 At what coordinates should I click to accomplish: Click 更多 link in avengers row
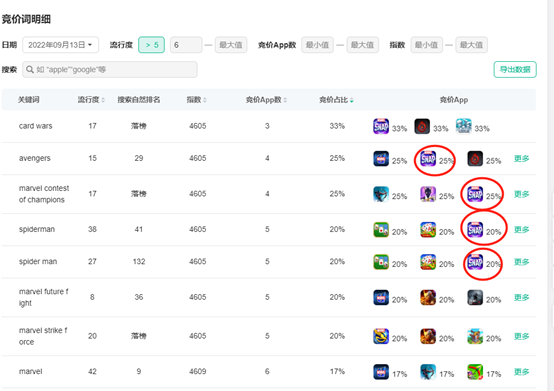[521, 159]
